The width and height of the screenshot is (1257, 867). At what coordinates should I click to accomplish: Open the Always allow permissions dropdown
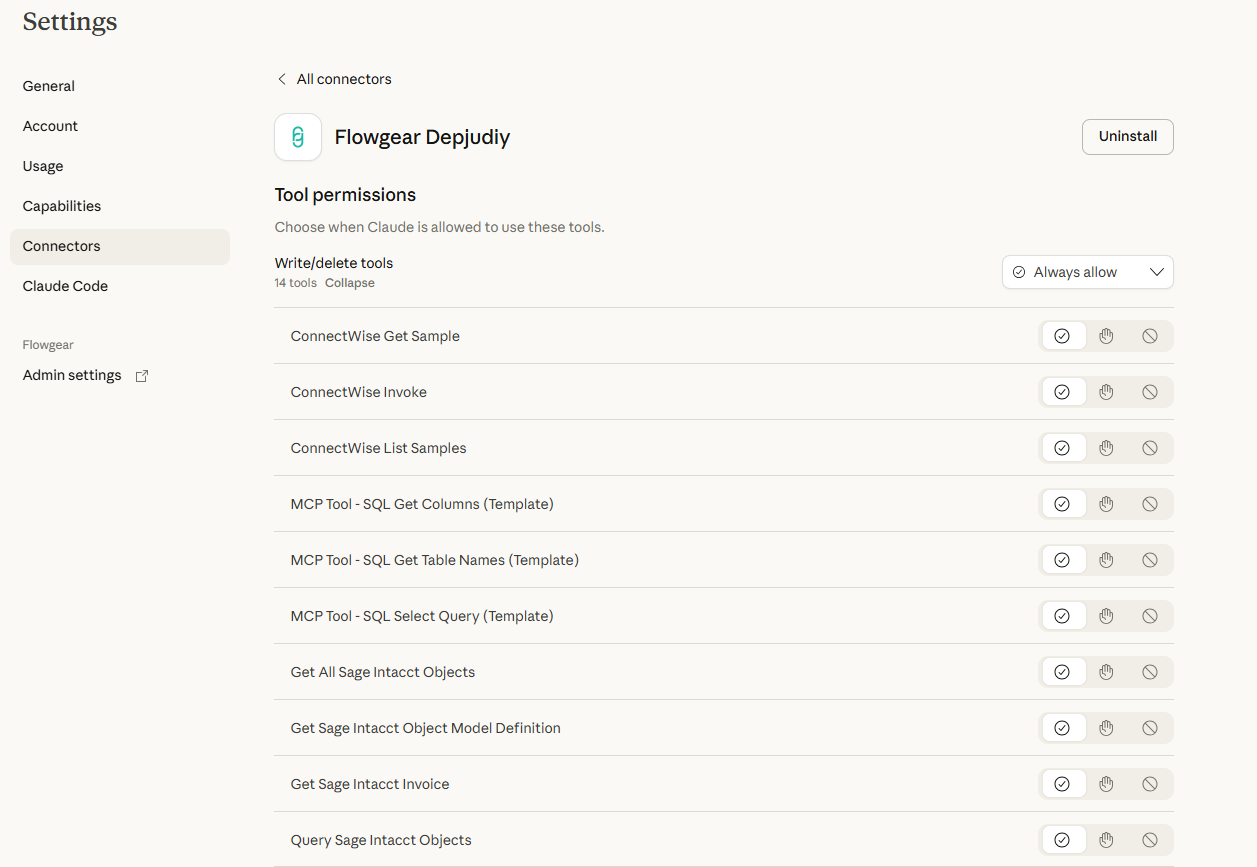[1087, 272]
